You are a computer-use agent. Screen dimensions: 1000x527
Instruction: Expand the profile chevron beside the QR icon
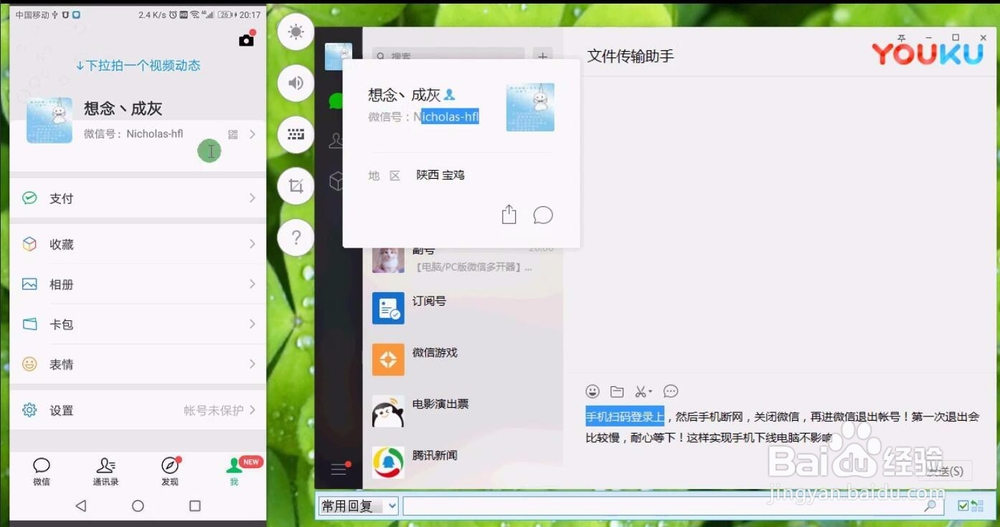click(253, 134)
